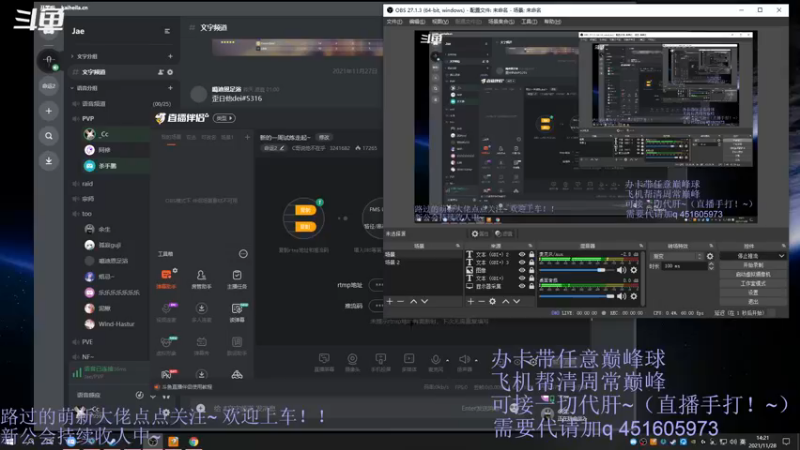Click the download icon in Kaiheila sidebar

pos(49,161)
